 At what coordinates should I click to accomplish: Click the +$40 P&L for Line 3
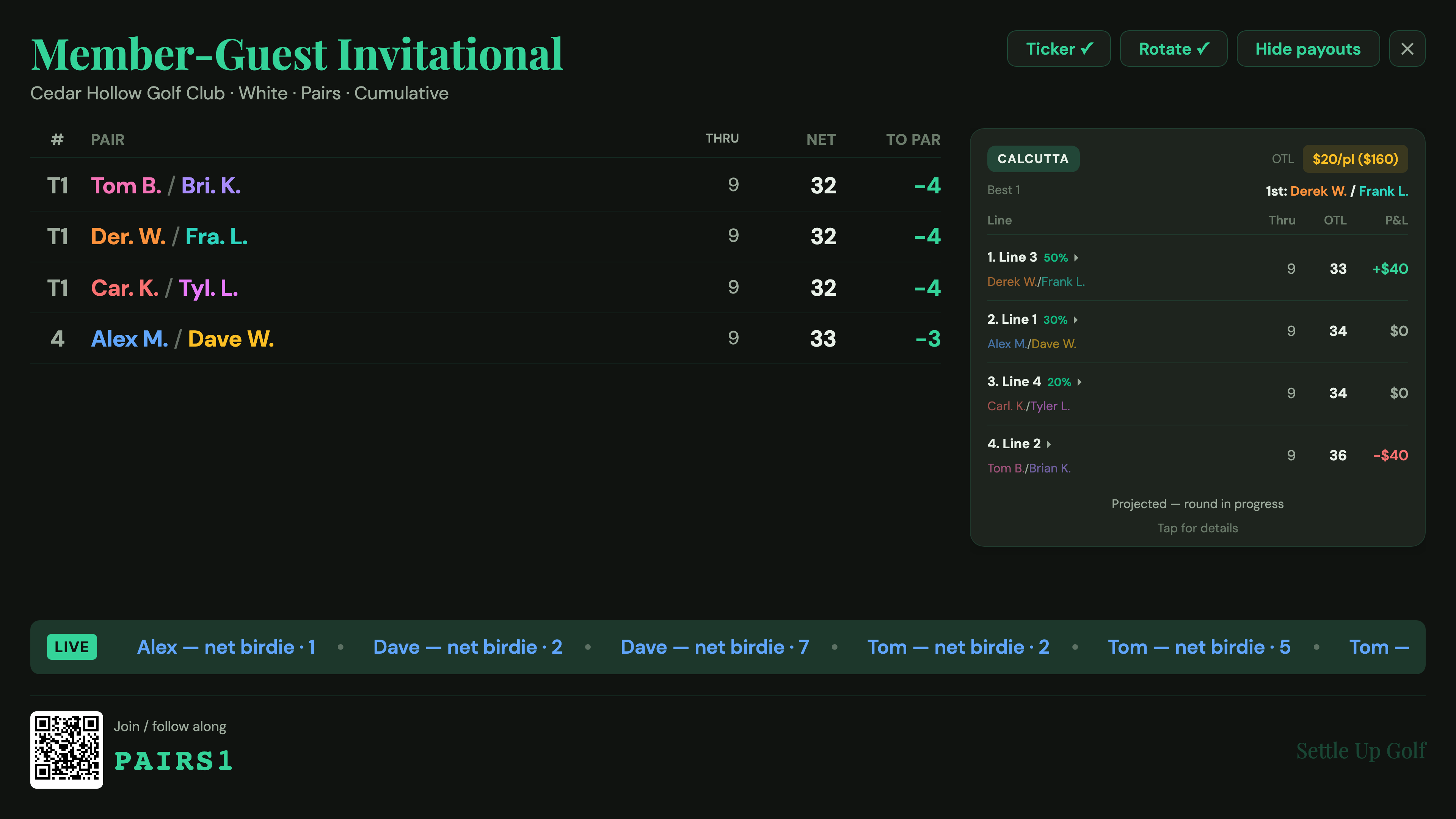pyautogui.click(x=1390, y=268)
